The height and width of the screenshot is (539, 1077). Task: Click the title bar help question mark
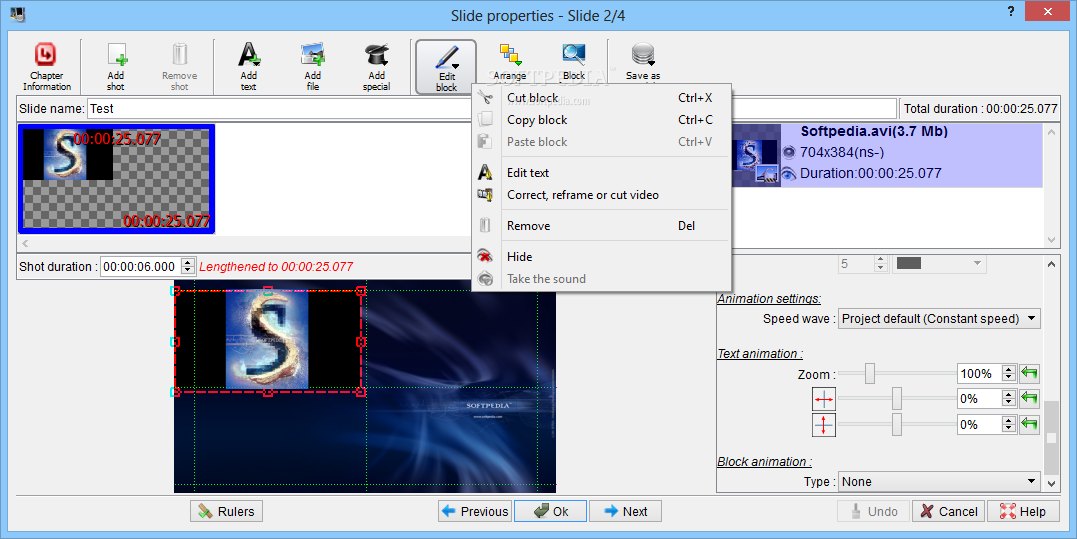(1011, 11)
